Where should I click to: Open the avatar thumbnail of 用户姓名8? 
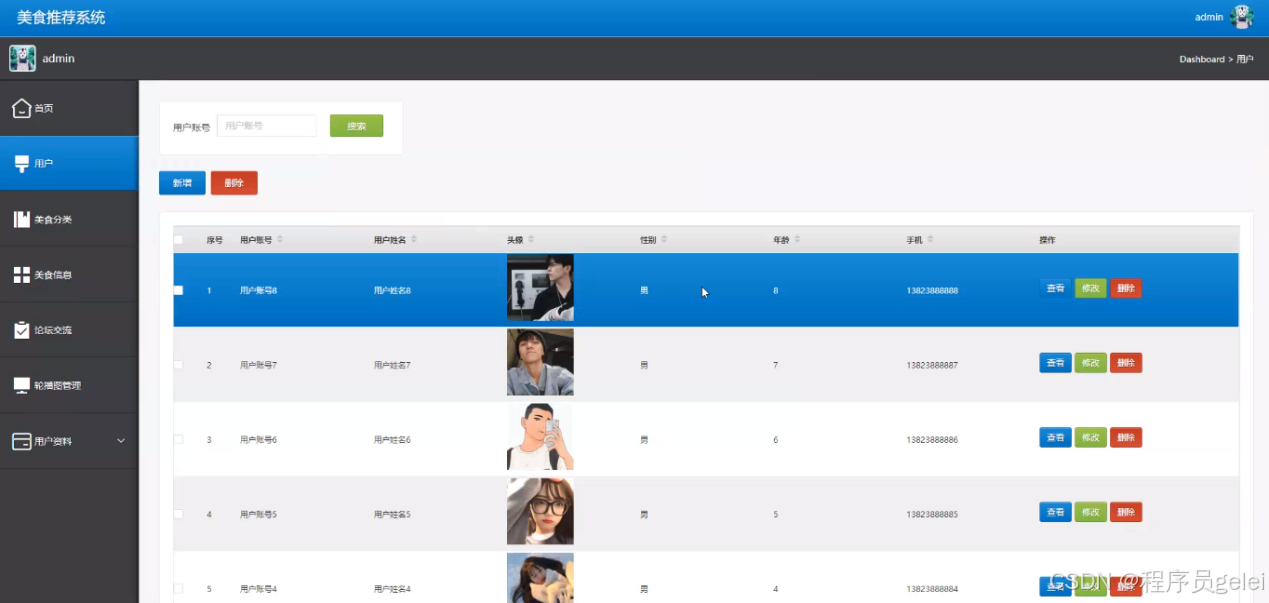click(540, 287)
